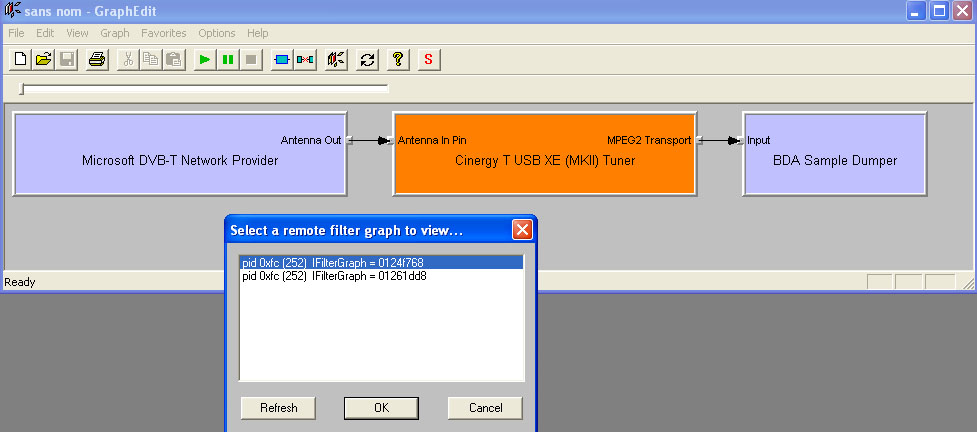Stop the graph with Stop button
The width and height of the screenshot is (977, 432).
(251, 60)
